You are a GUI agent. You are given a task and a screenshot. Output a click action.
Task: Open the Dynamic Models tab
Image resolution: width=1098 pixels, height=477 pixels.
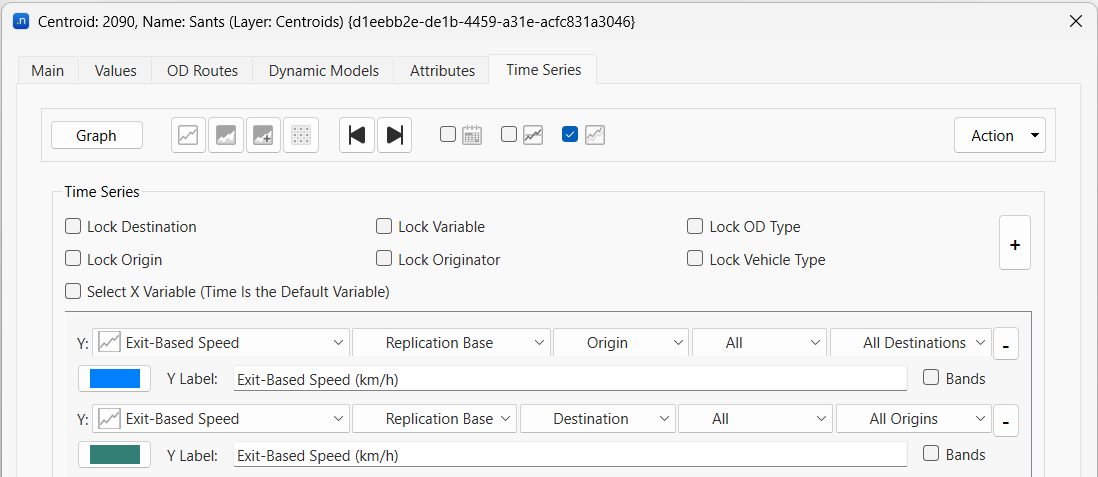pos(324,70)
